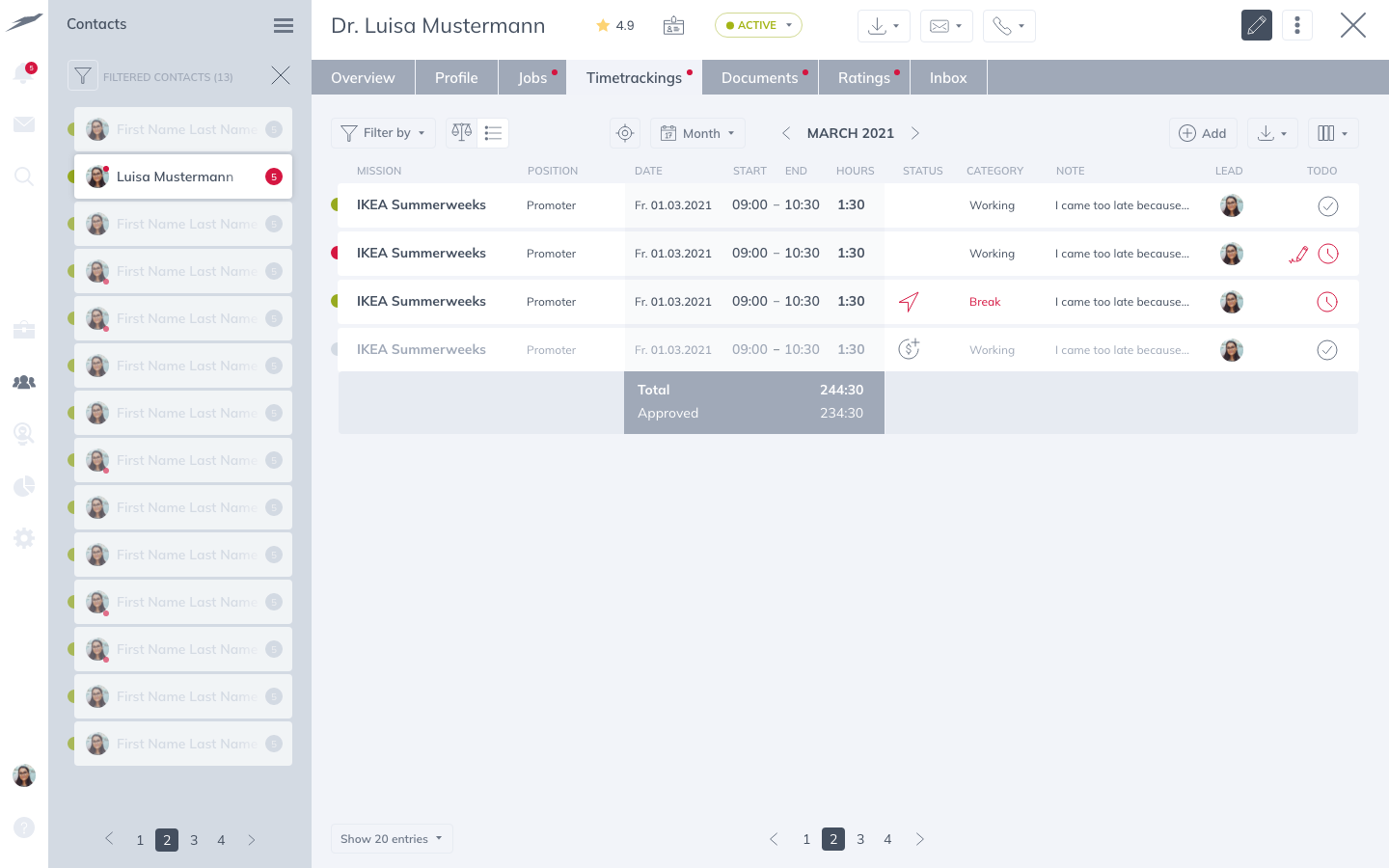The image size is (1389, 868).
Task: Open the Month period dropdown
Action: tap(697, 133)
